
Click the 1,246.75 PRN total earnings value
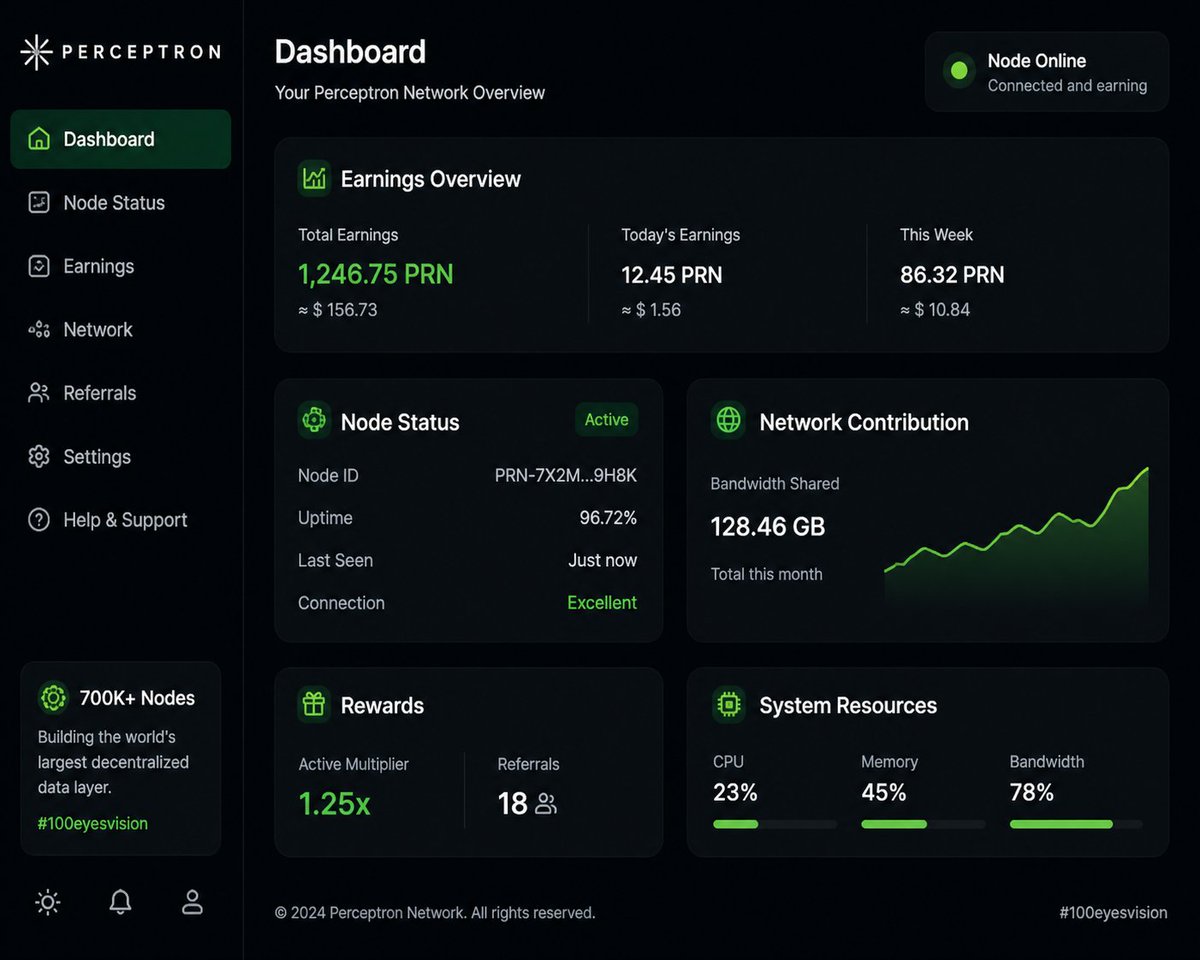(376, 274)
